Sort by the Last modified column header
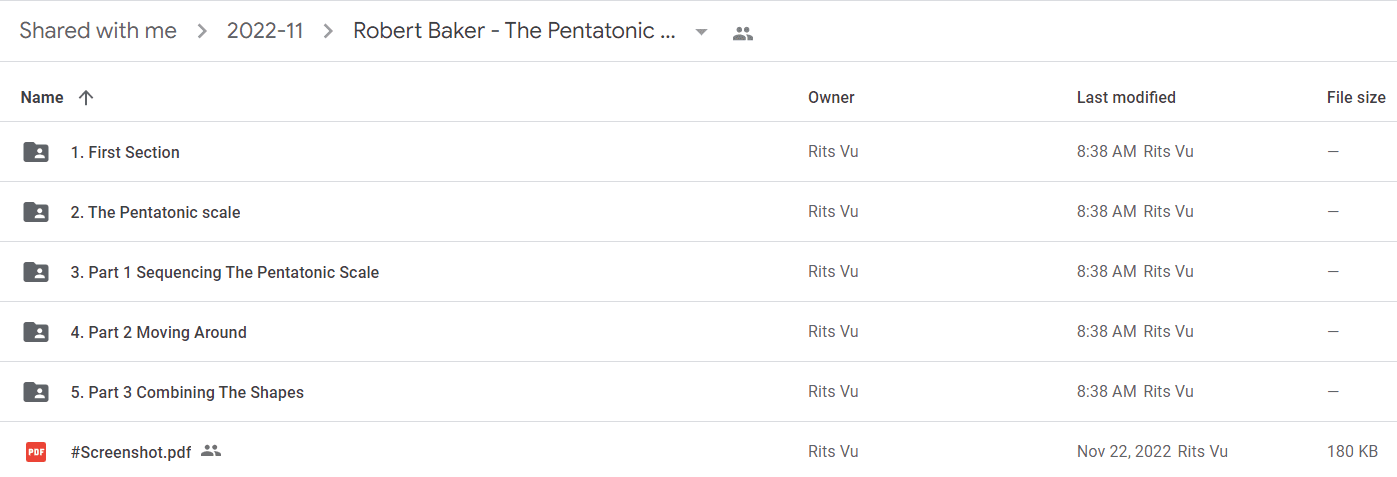Viewport: 1397px width, 477px height. (1126, 97)
